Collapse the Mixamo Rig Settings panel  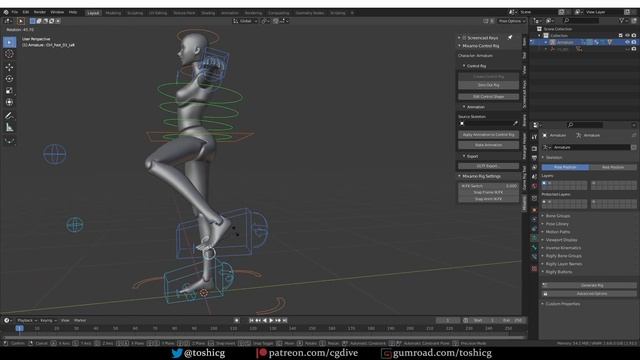pyautogui.click(x=460, y=176)
